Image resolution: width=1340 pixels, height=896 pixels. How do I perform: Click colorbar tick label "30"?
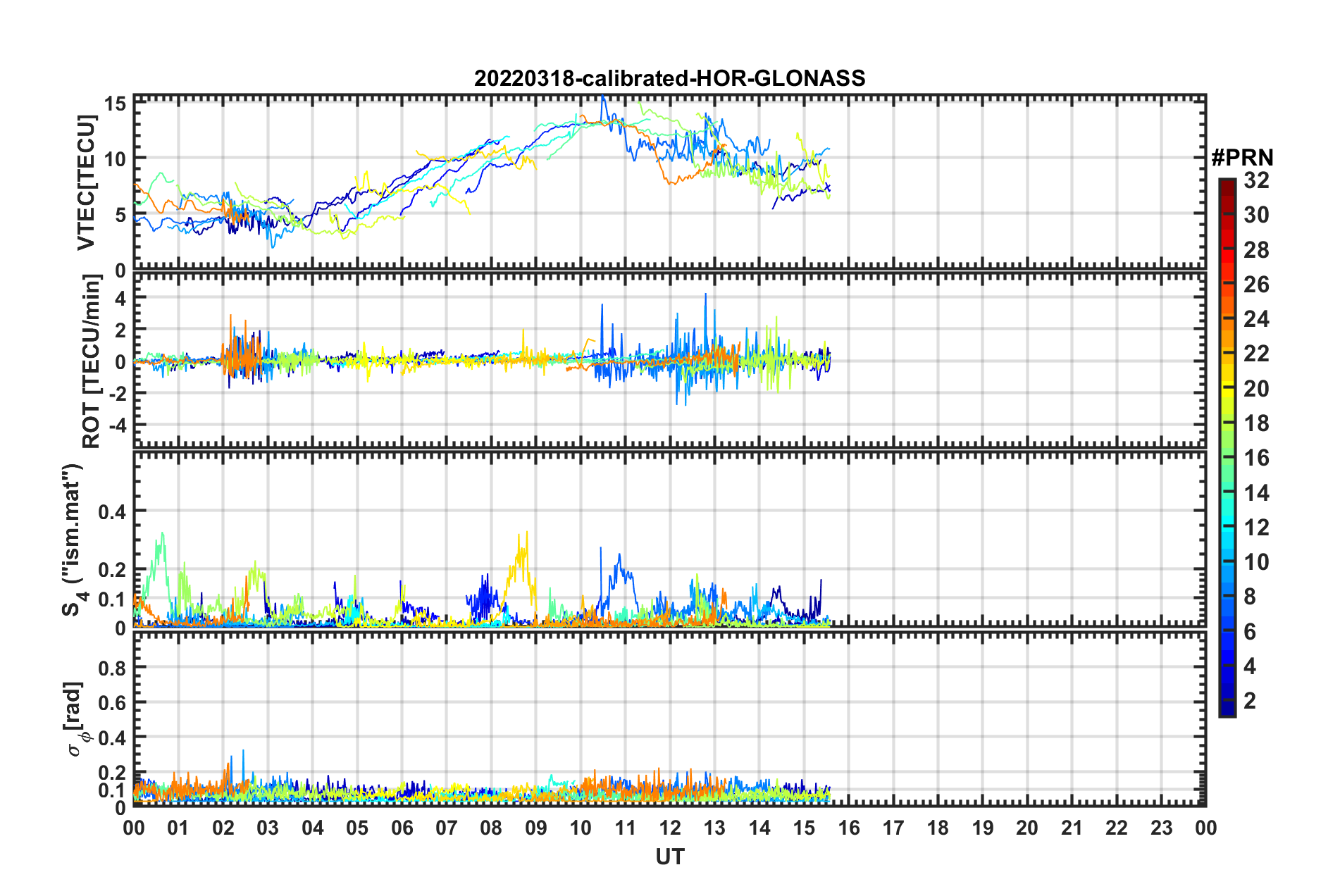click(1256, 215)
